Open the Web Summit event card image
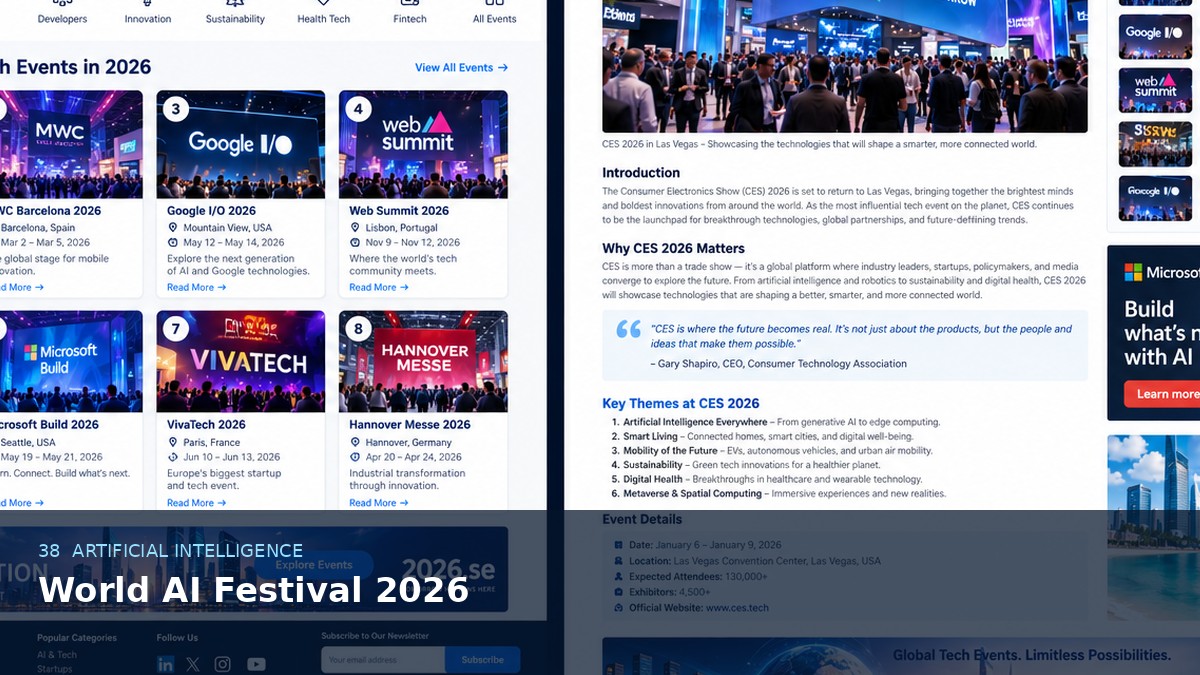 pos(423,144)
